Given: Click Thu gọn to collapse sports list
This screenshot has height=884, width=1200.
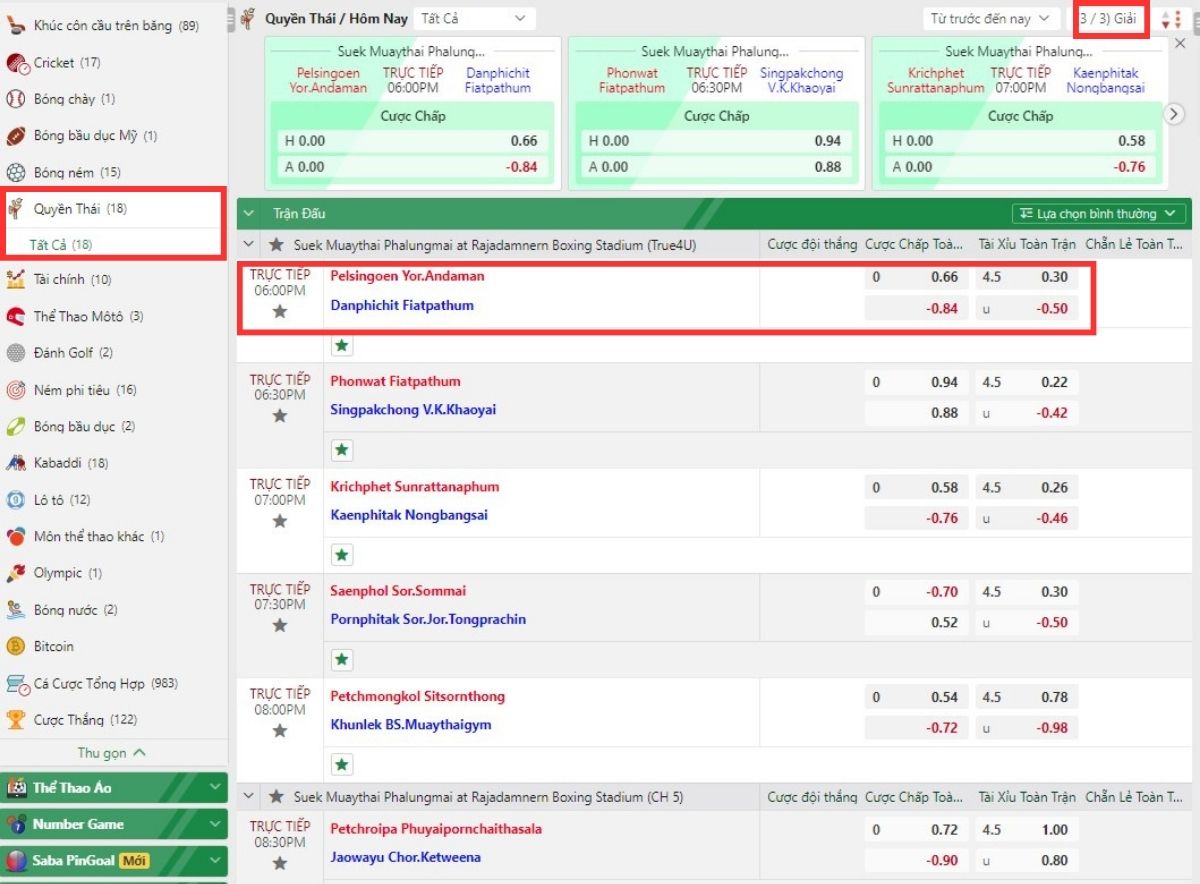Looking at the screenshot, I should click(112, 753).
